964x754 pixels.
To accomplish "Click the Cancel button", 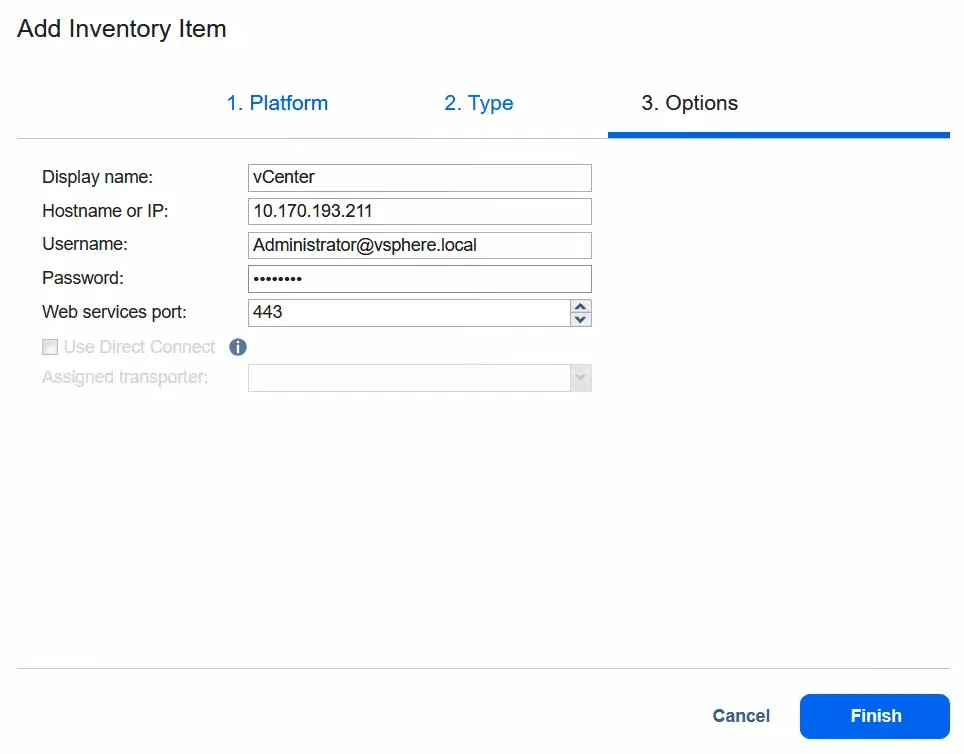I will pos(740,716).
